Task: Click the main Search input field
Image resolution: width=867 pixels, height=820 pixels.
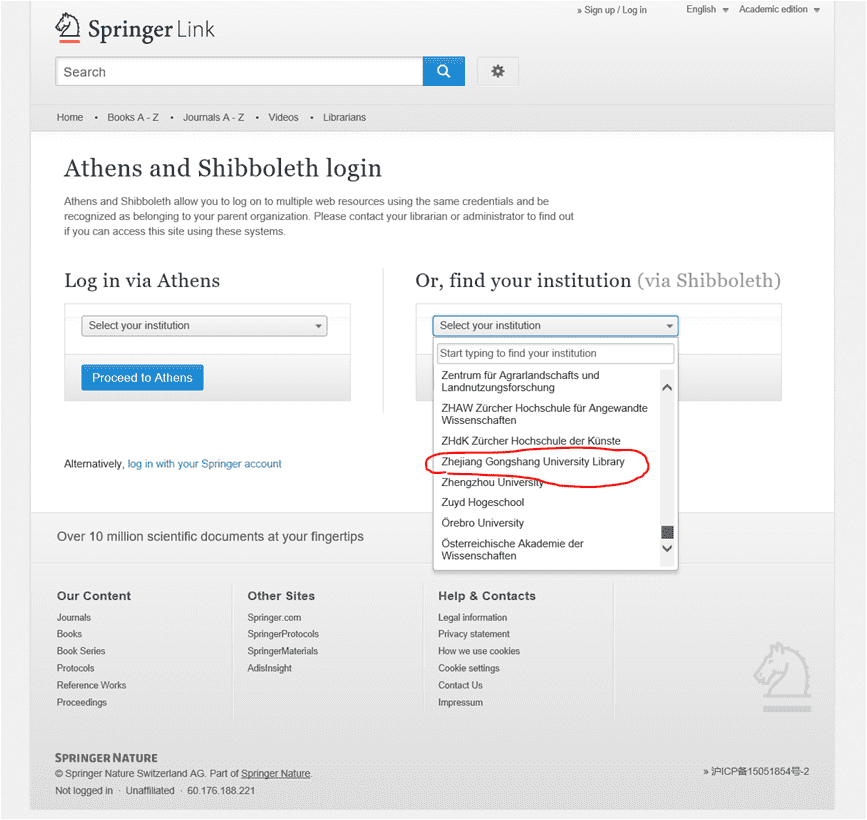Action: (239, 72)
